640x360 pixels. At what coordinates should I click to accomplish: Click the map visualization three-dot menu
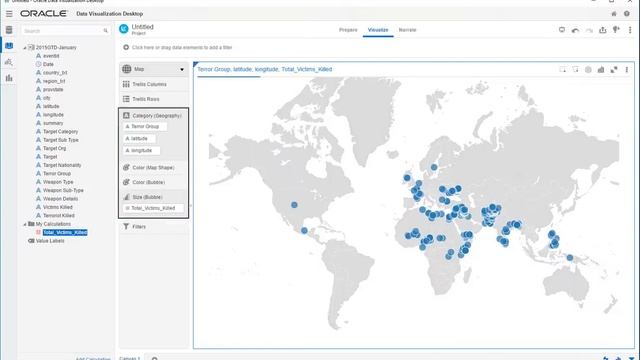pyautogui.click(x=627, y=70)
